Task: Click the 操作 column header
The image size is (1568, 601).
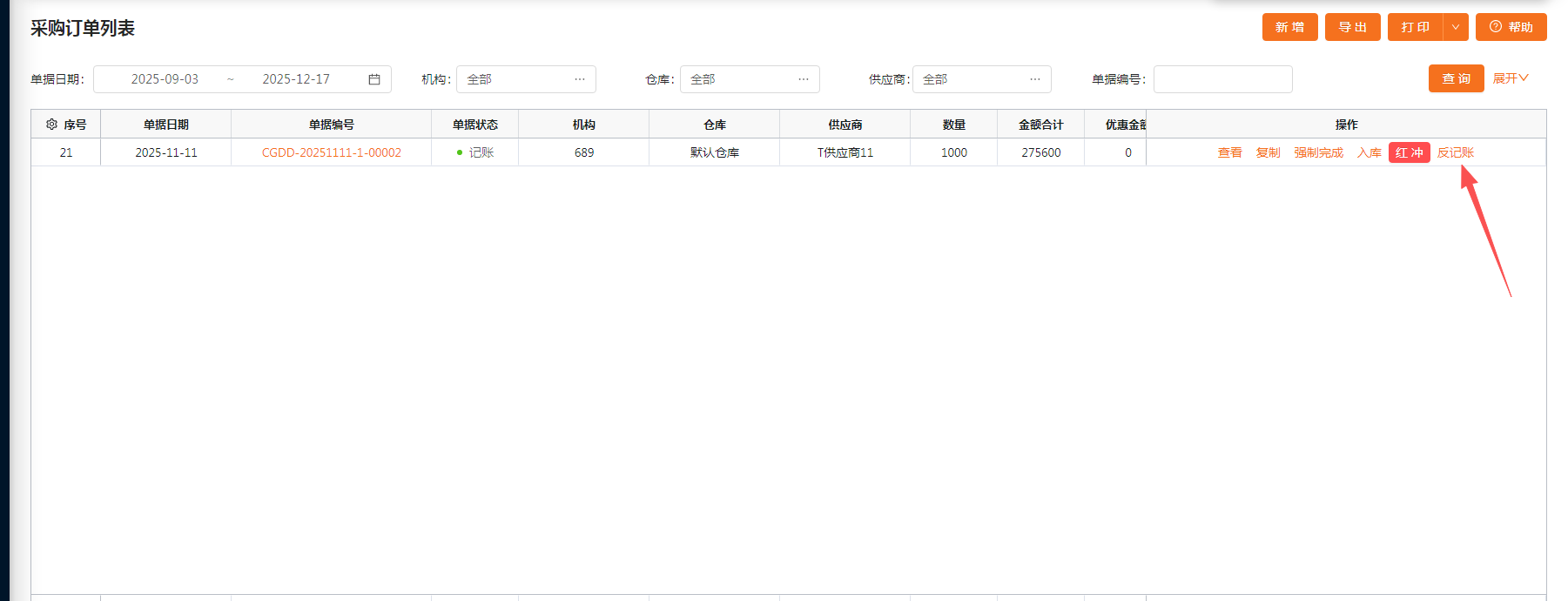Action: 1346,125
